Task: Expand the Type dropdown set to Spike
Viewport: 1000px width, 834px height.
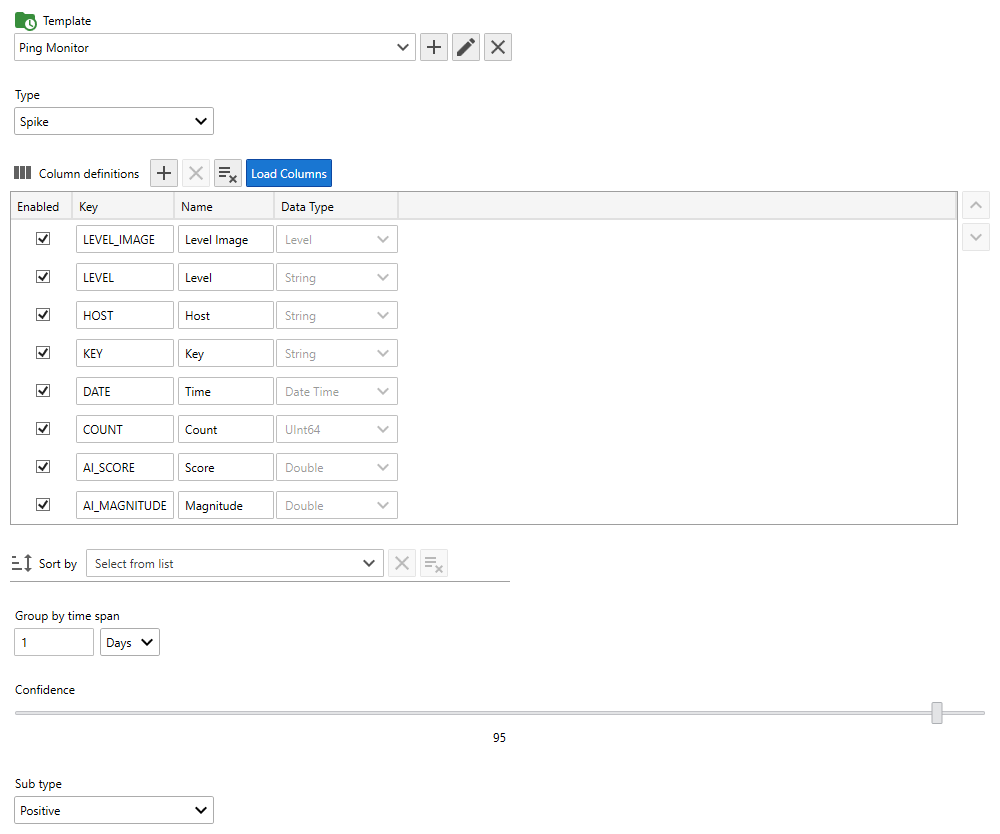Action: [x=114, y=122]
